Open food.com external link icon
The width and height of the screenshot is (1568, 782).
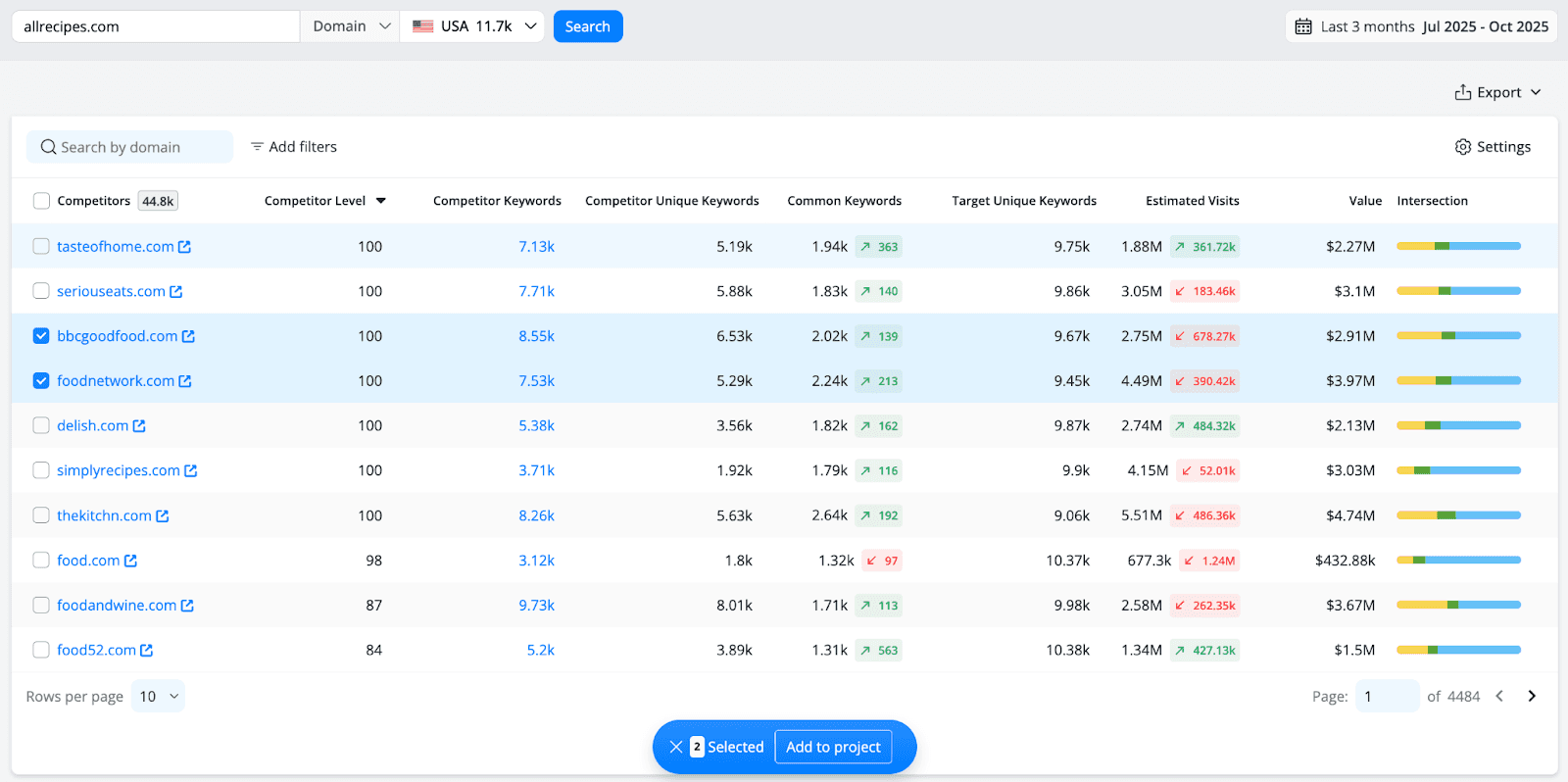coord(130,561)
